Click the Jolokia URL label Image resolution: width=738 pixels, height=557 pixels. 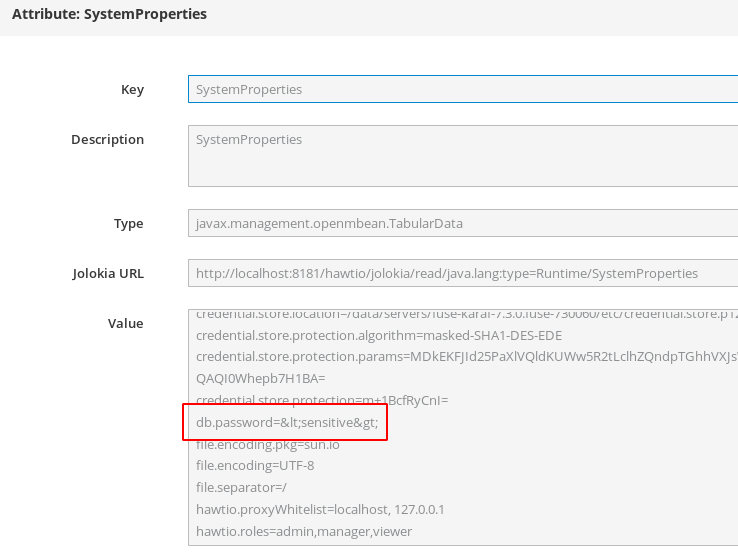tap(108, 273)
